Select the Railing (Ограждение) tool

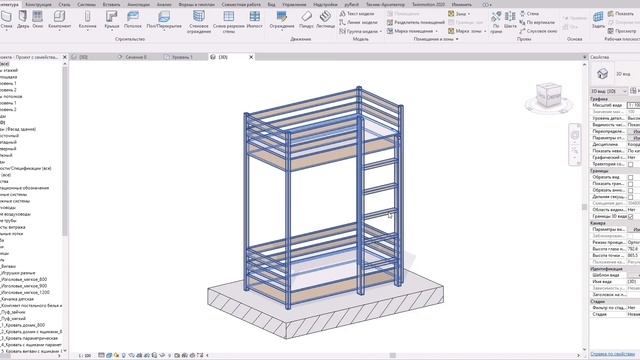coord(282,19)
